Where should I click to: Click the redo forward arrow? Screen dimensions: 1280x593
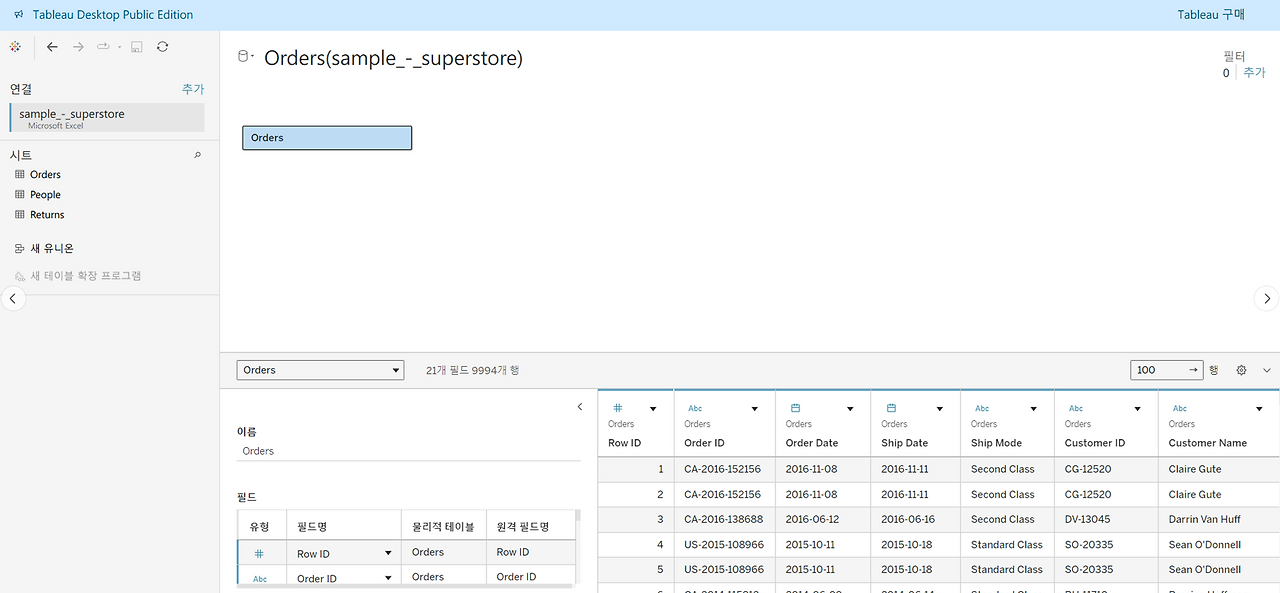(78, 47)
